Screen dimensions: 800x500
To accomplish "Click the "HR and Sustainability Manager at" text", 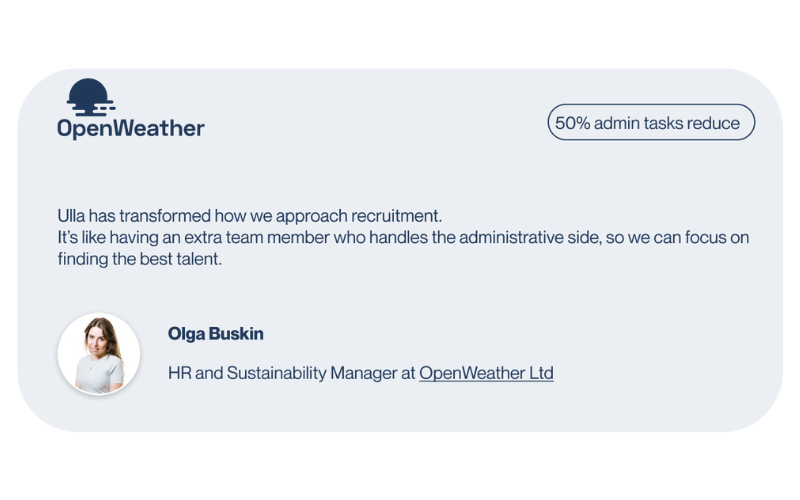I will coord(292,373).
